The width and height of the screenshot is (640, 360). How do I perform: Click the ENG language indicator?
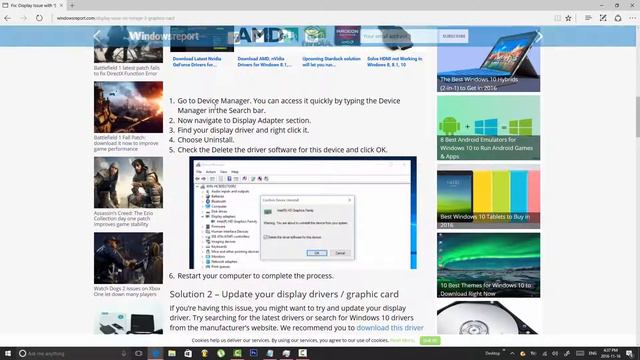click(x=593, y=353)
